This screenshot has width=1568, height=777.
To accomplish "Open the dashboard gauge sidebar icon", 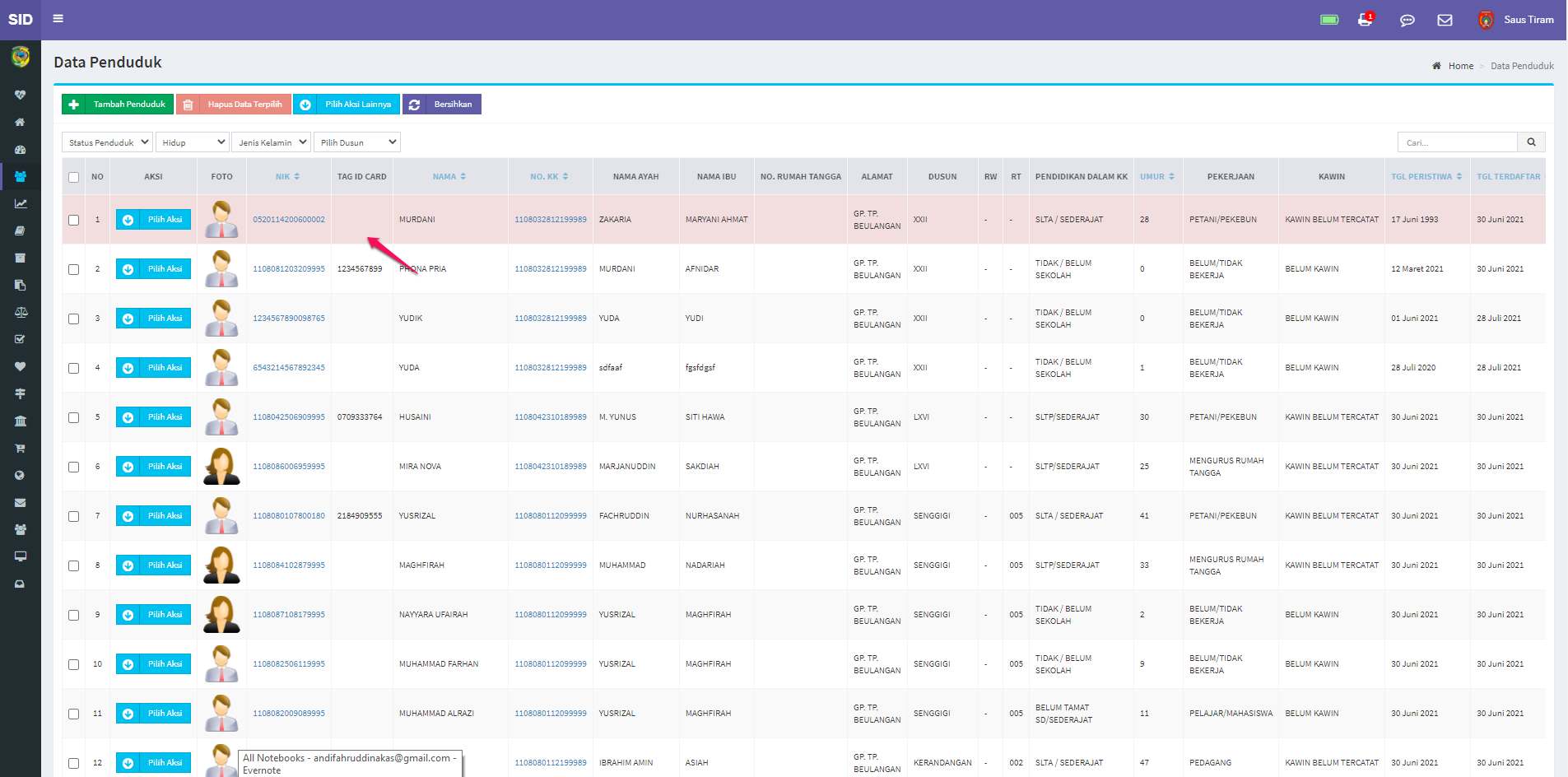I will (x=21, y=149).
